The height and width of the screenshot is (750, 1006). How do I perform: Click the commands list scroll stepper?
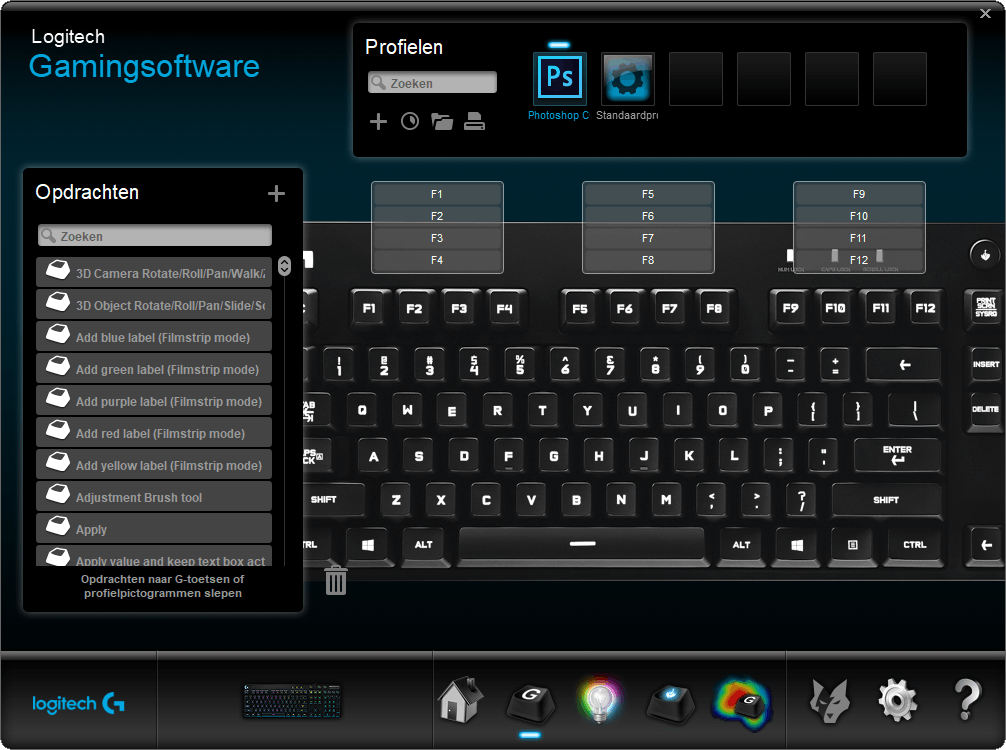point(284,266)
